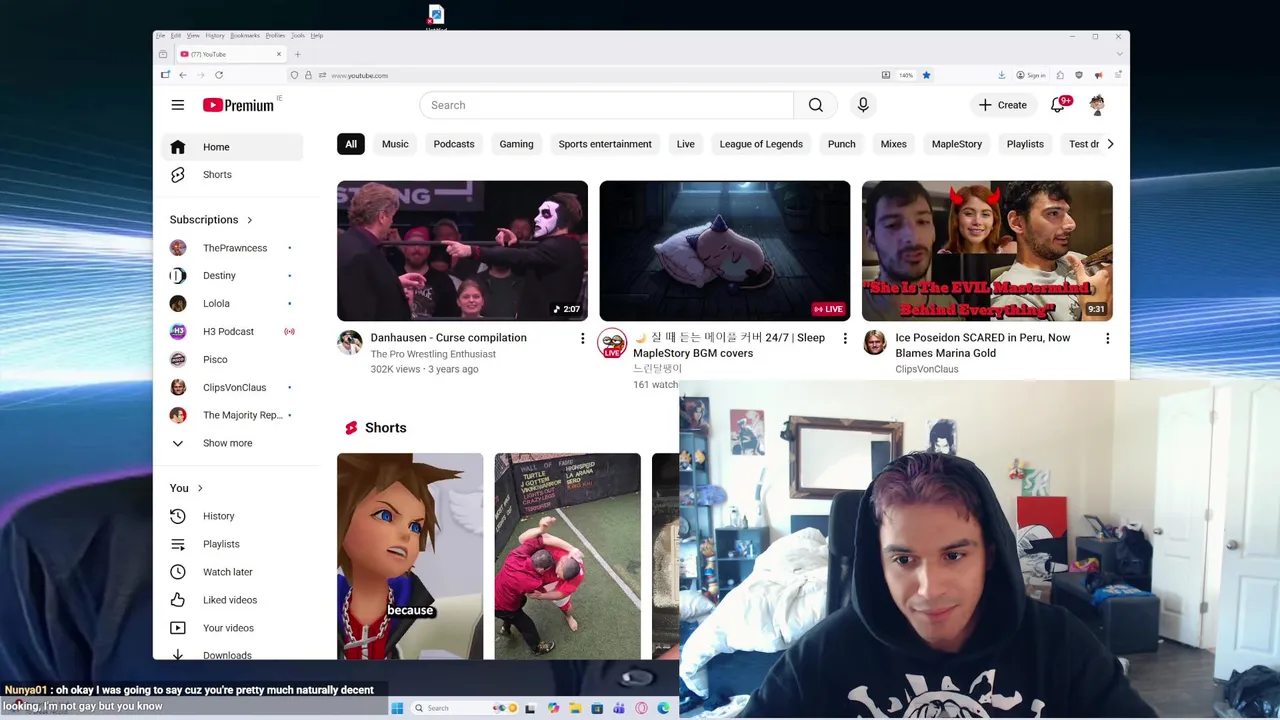This screenshot has height=720, width=1280.
Task: Open Lolola subscription channel
Action: [232, 304]
